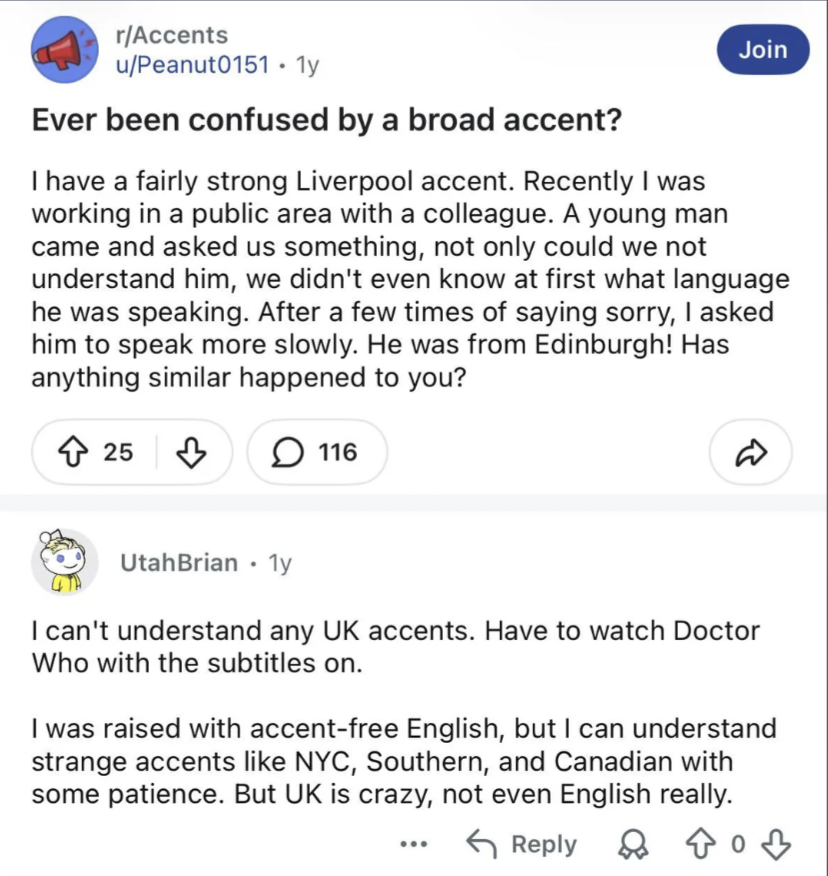Give an award to UtahBrian's comment

coord(634,844)
